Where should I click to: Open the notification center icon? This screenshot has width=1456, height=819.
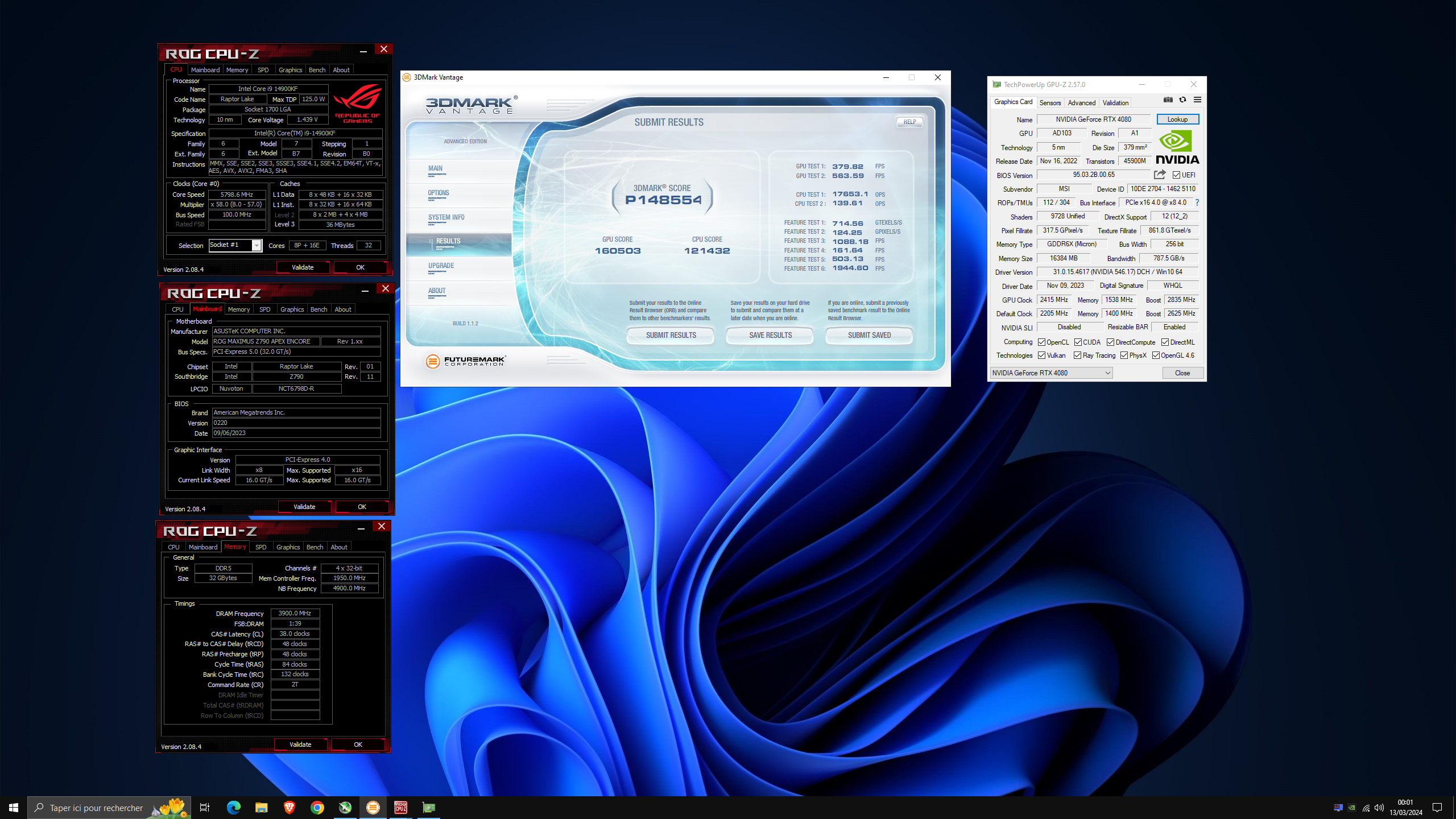[x=1437, y=808]
